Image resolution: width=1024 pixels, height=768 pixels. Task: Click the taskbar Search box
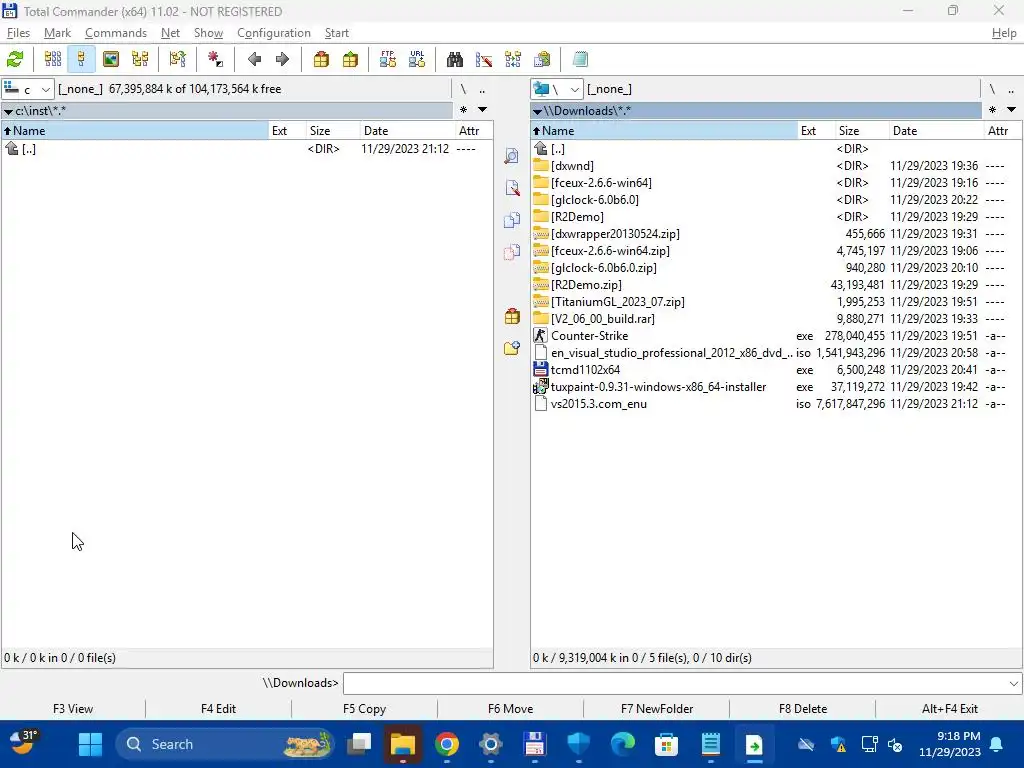(x=225, y=744)
